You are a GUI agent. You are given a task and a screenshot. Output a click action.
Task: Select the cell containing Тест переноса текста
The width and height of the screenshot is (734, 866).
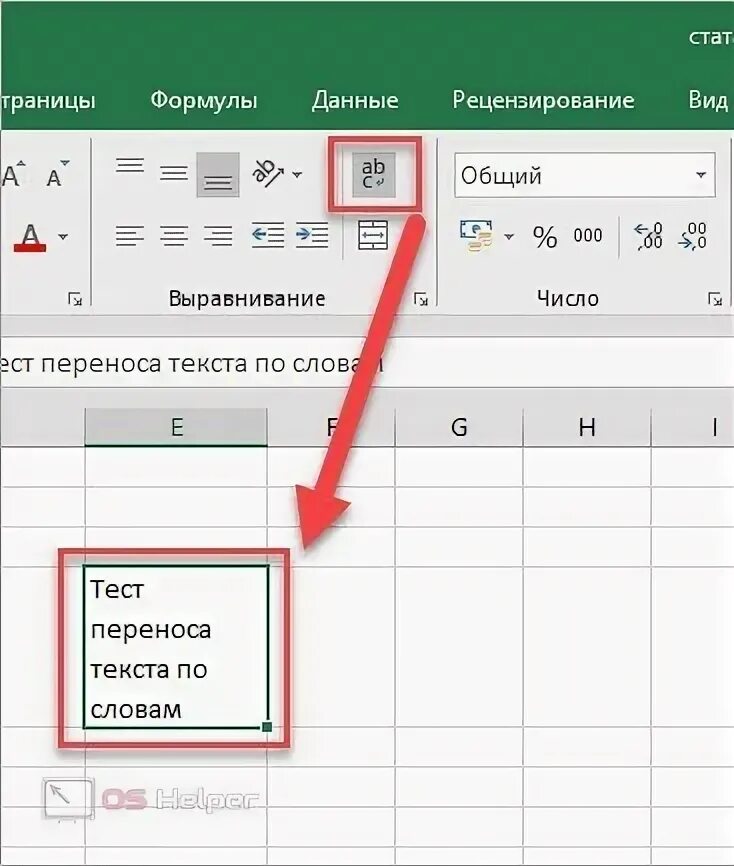click(176, 647)
